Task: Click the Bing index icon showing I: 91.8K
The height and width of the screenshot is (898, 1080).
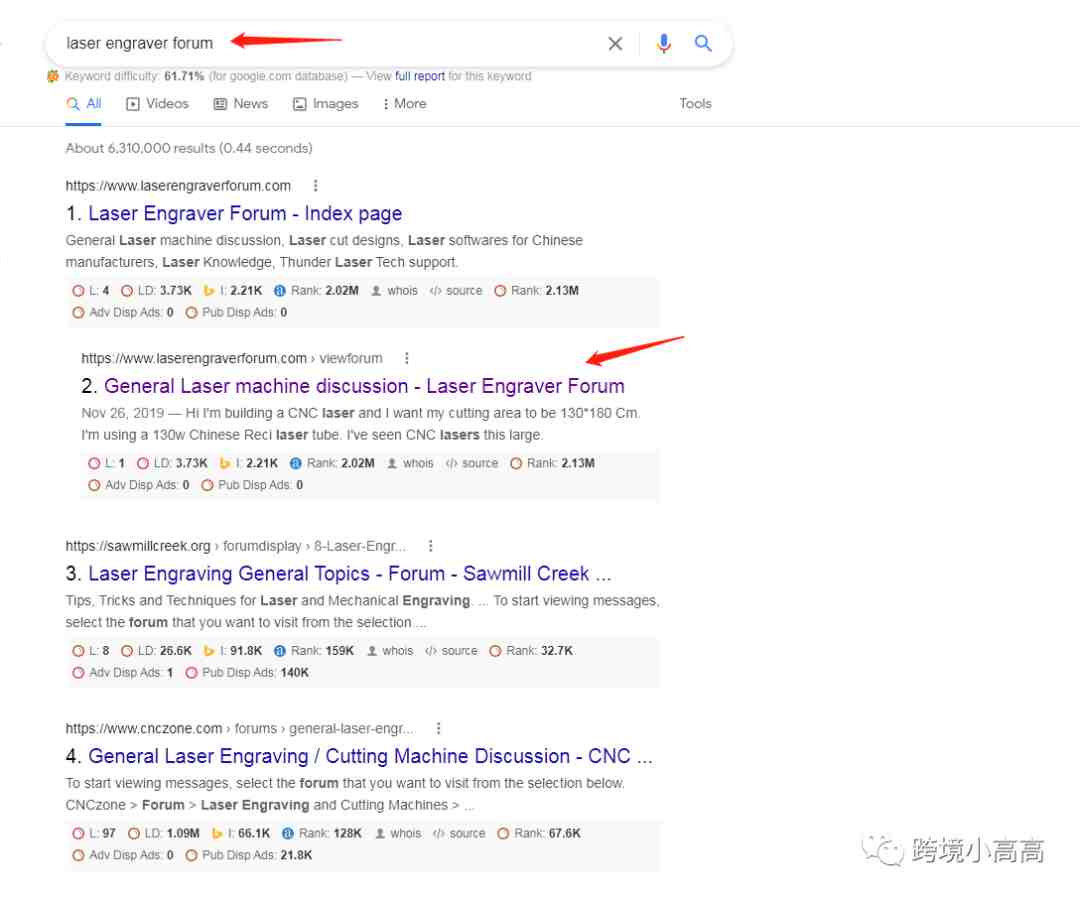Action: (x=209, y=651)
